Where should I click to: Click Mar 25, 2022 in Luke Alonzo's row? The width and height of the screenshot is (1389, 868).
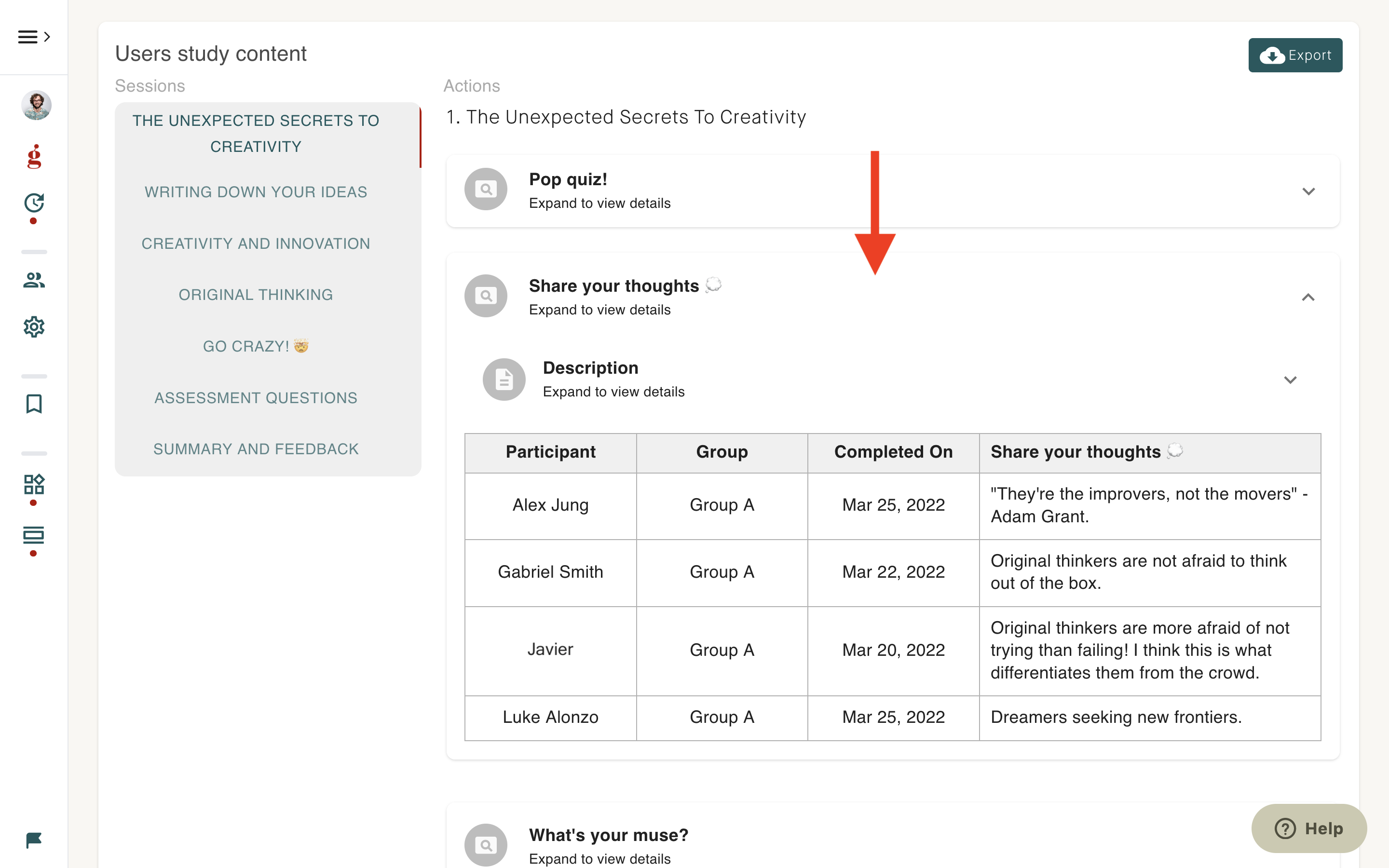pyautogui.click(x=893, y=717)
